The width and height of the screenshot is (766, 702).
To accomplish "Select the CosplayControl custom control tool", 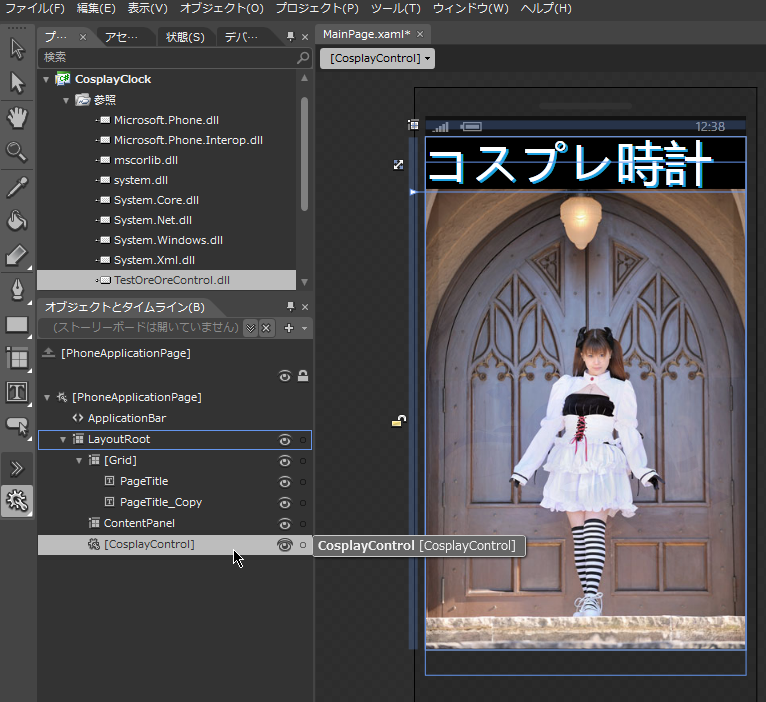I will point(17,501).
